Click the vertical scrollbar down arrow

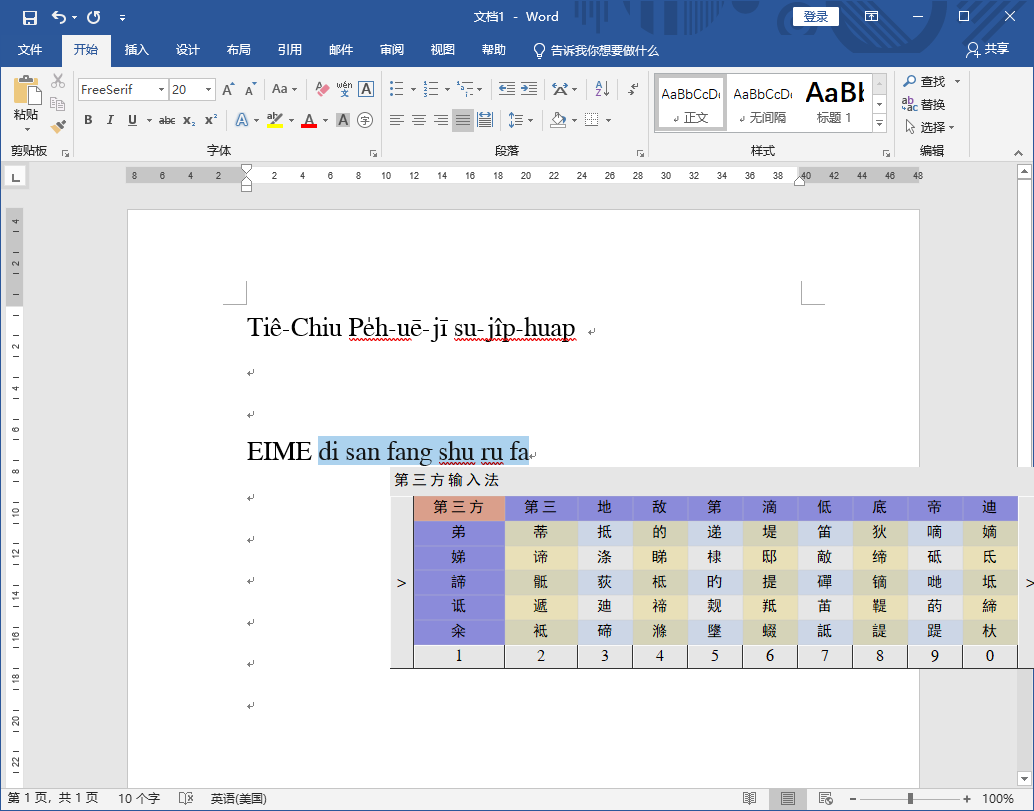[x=1024, y=779]
